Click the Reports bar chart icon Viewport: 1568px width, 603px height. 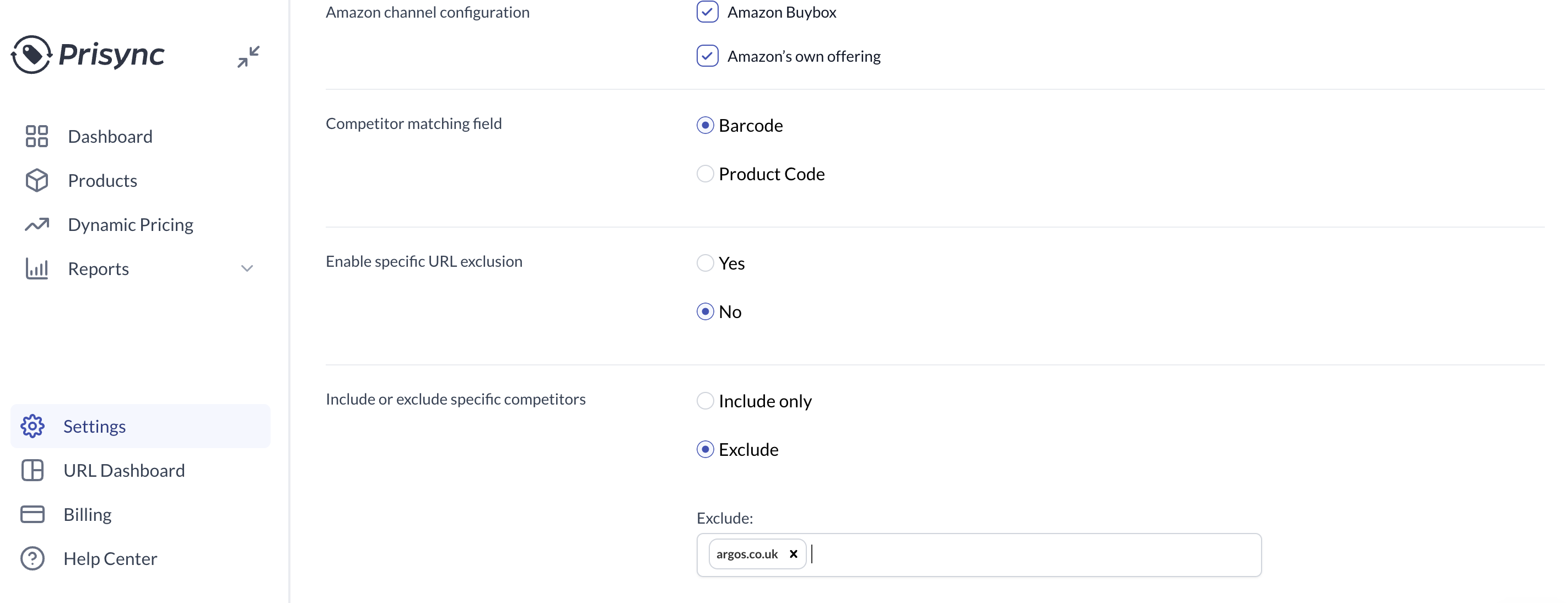tap(36, 268)
